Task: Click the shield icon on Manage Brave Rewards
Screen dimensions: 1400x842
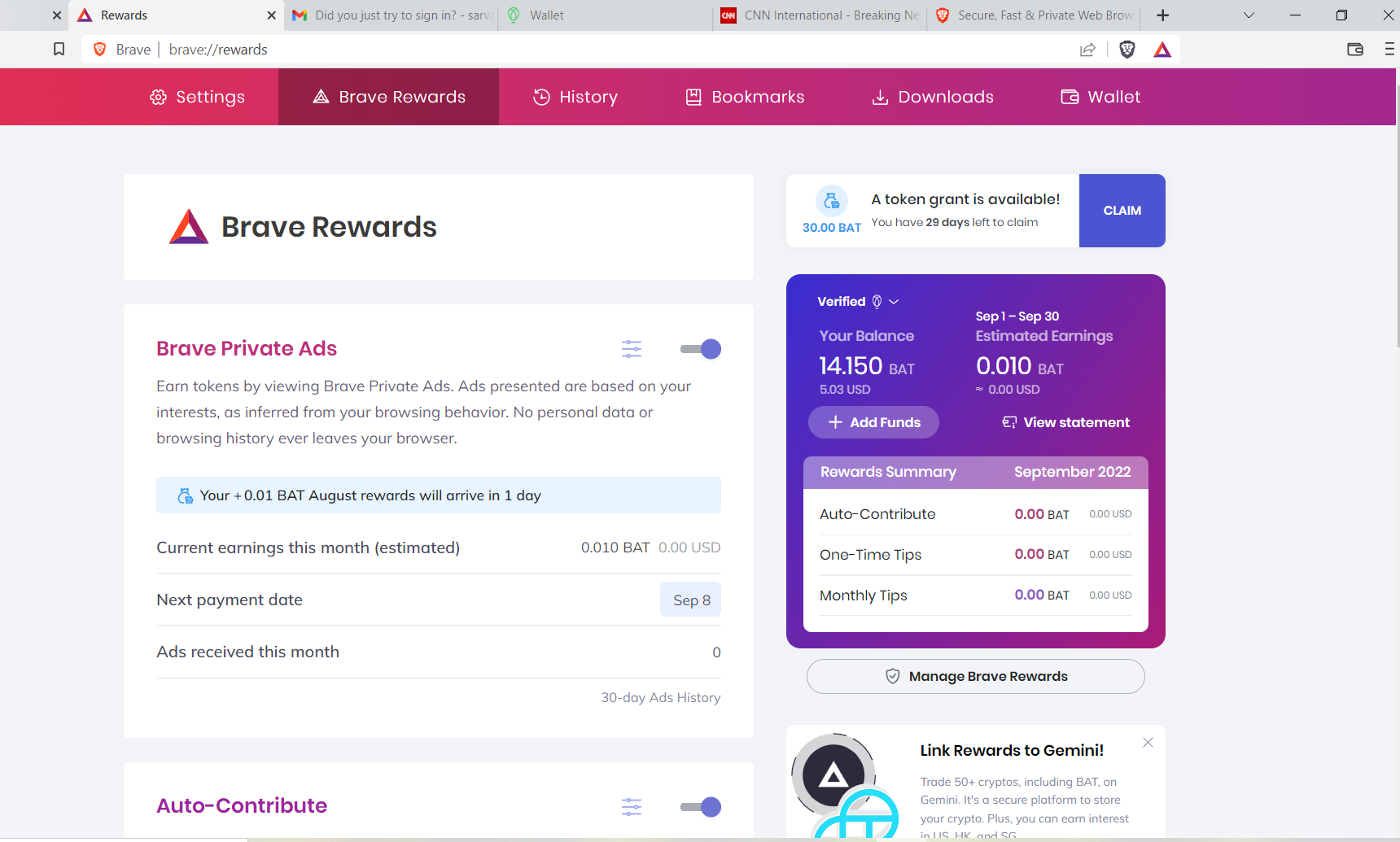Action: (893, 676)
